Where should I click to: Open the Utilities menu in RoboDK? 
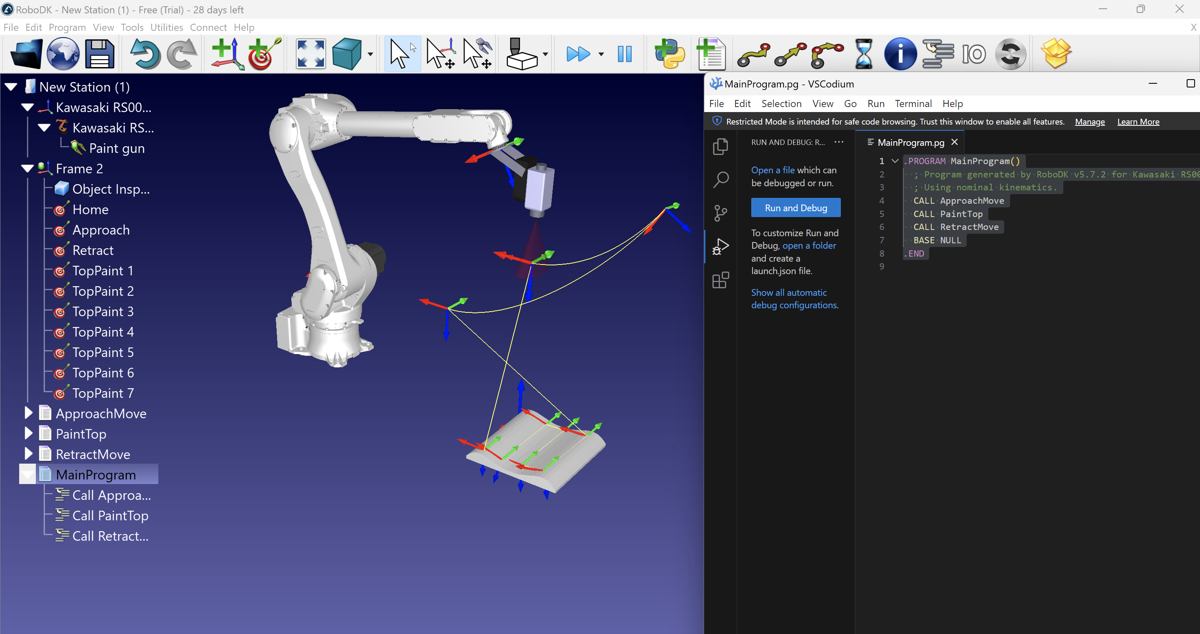point(166,27)
